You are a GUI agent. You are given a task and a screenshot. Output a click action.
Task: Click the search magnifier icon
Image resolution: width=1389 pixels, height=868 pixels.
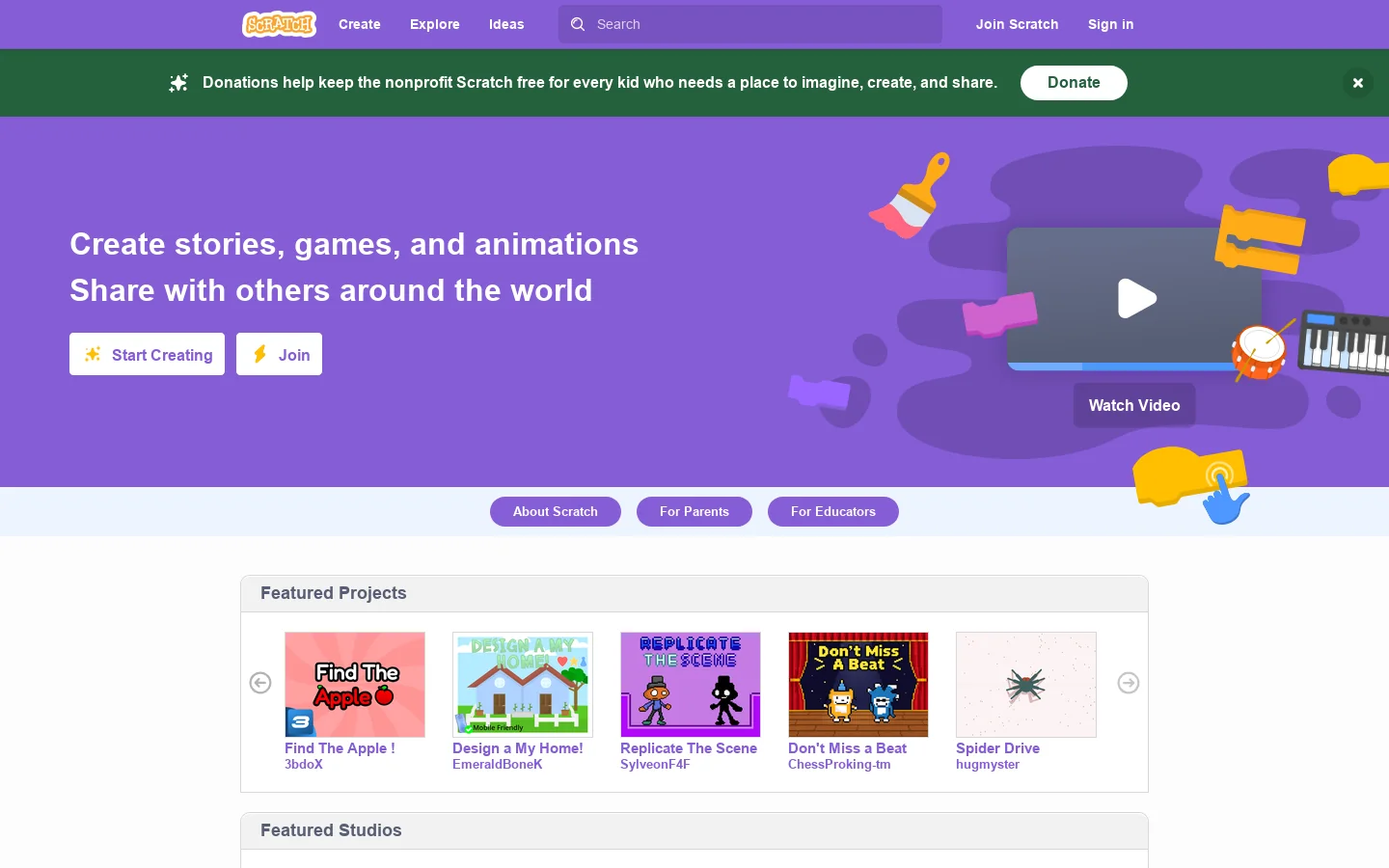coord(578,24)
